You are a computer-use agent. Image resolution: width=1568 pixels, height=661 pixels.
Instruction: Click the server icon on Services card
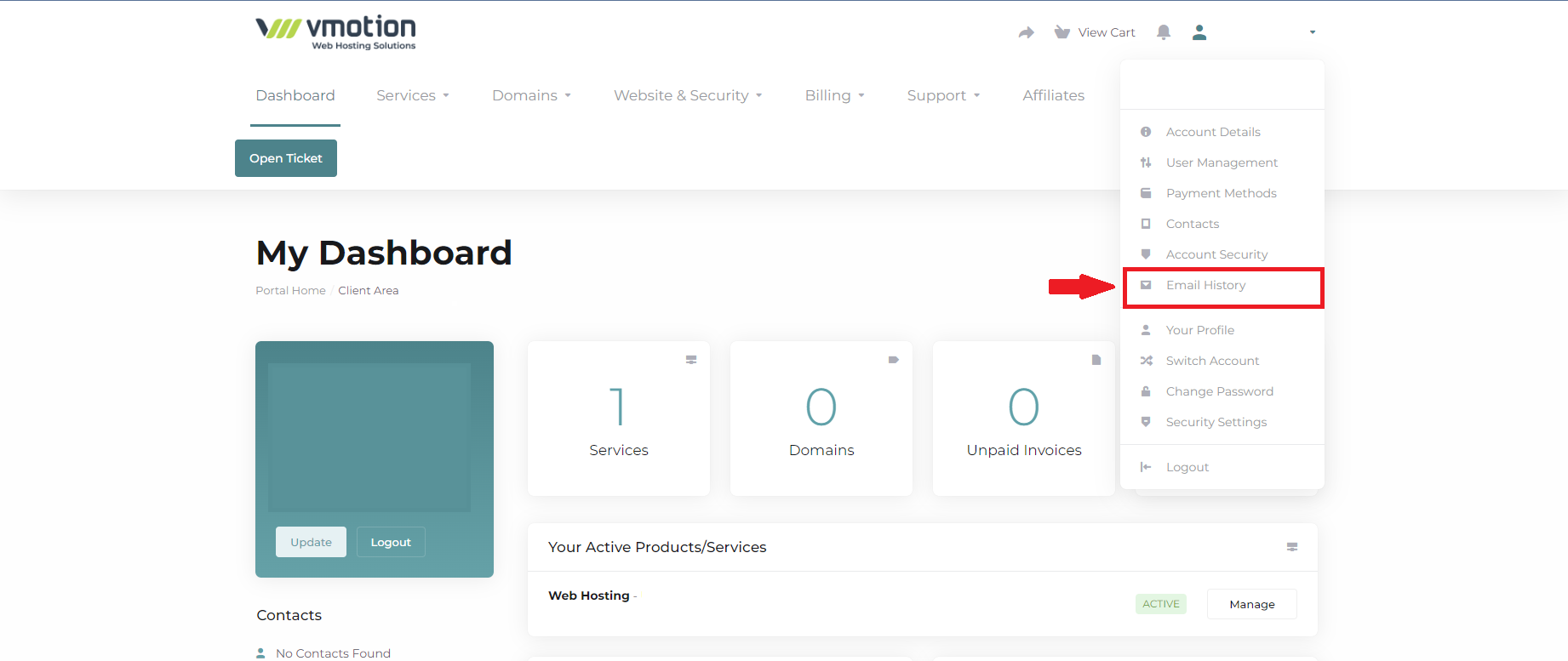pyautogui.click(x=691, y=360)
